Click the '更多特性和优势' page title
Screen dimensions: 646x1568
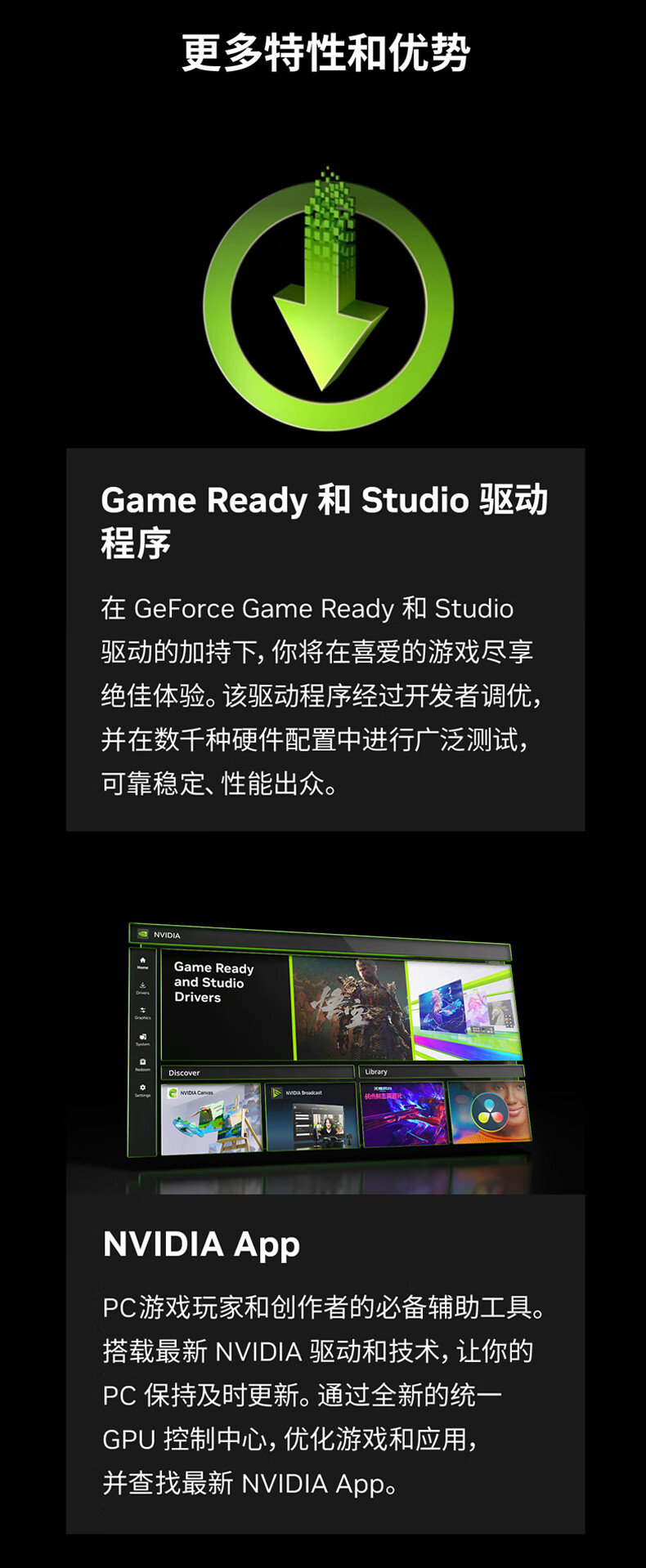coord(325,53)
